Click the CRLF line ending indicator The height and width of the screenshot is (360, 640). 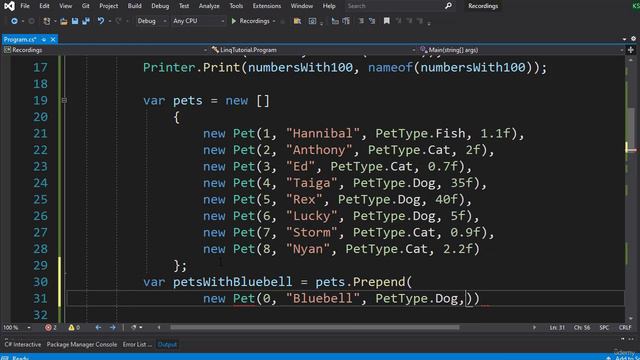point(625,327)
